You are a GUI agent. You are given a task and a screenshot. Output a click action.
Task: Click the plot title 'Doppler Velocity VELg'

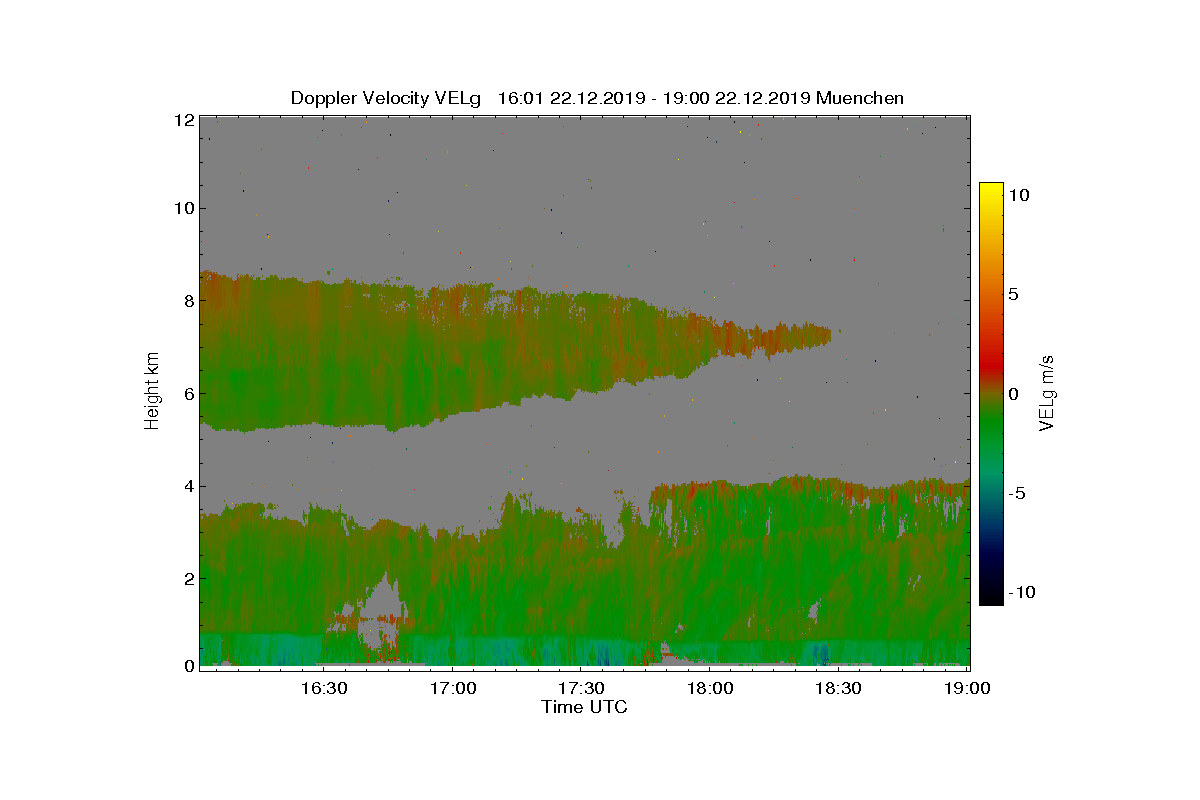386,98
